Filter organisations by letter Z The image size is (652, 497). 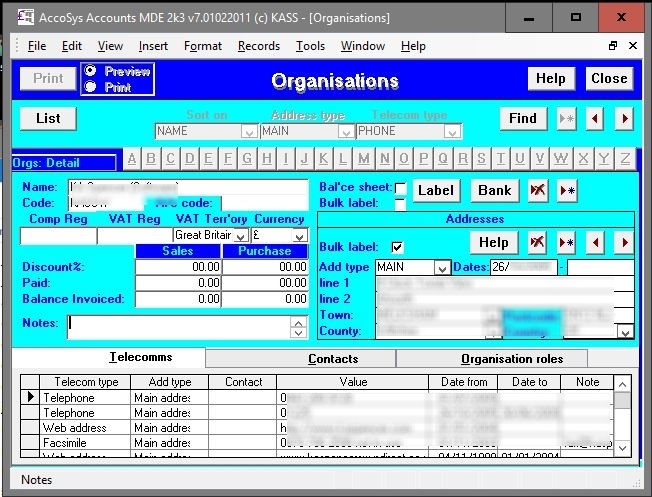coord(625,158)
